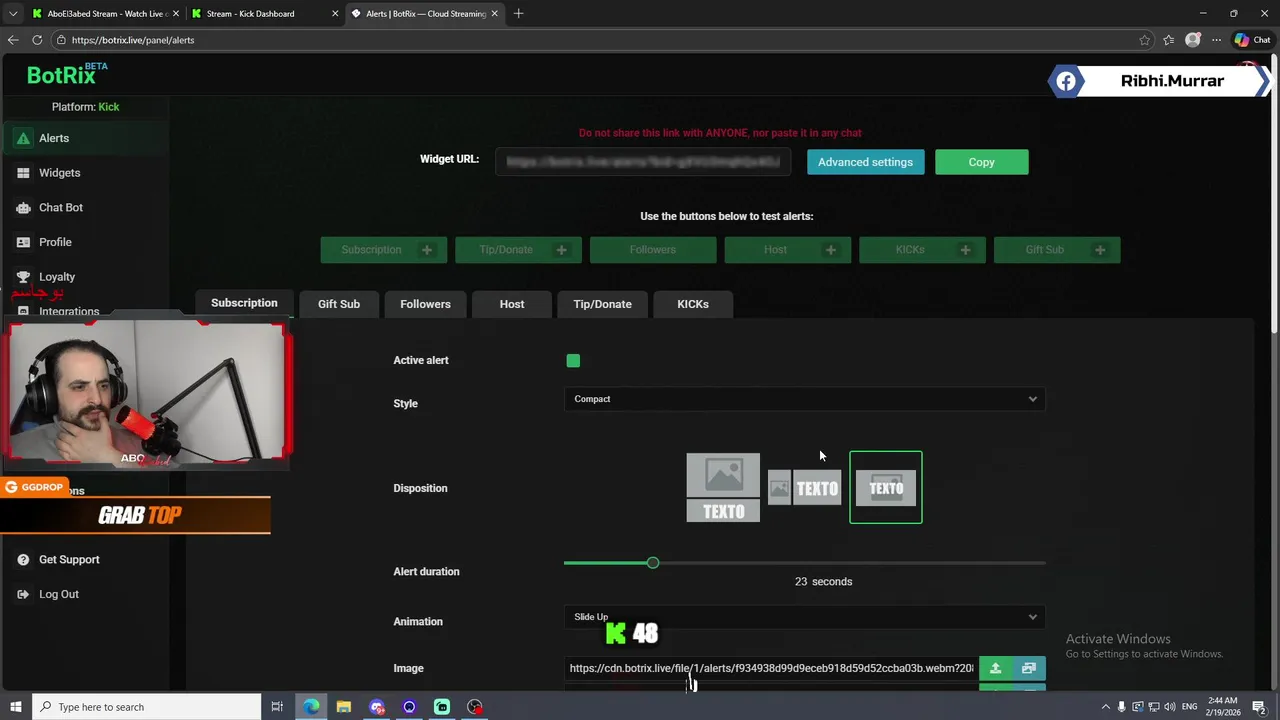Click Advanced settings button

coord(865,162)
